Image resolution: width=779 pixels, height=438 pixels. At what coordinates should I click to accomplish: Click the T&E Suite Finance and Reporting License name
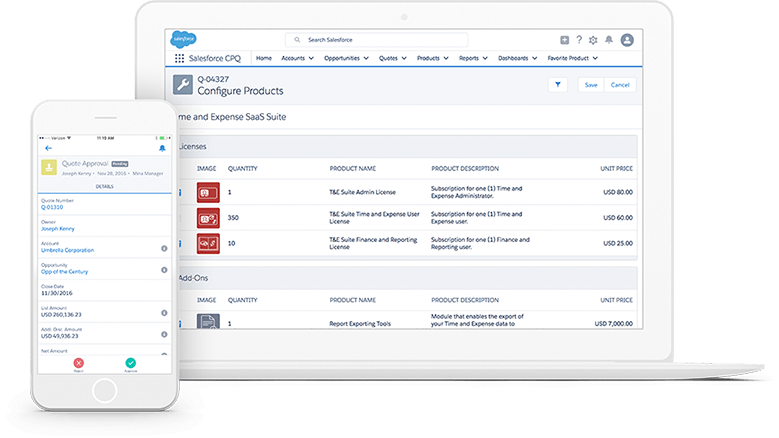[373, 243]
